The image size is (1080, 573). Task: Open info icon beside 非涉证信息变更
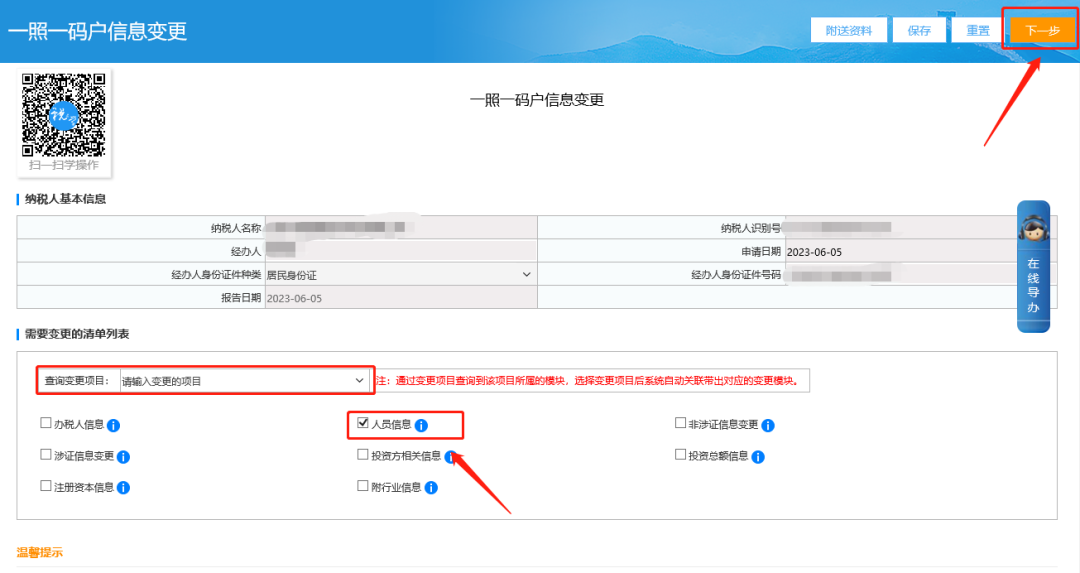768,425
